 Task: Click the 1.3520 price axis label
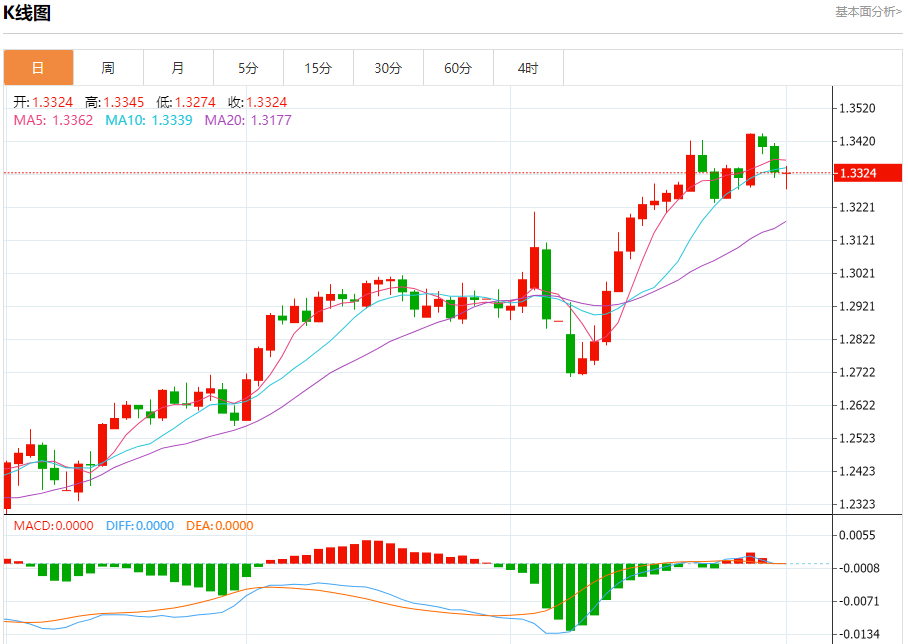click(858, 108)
